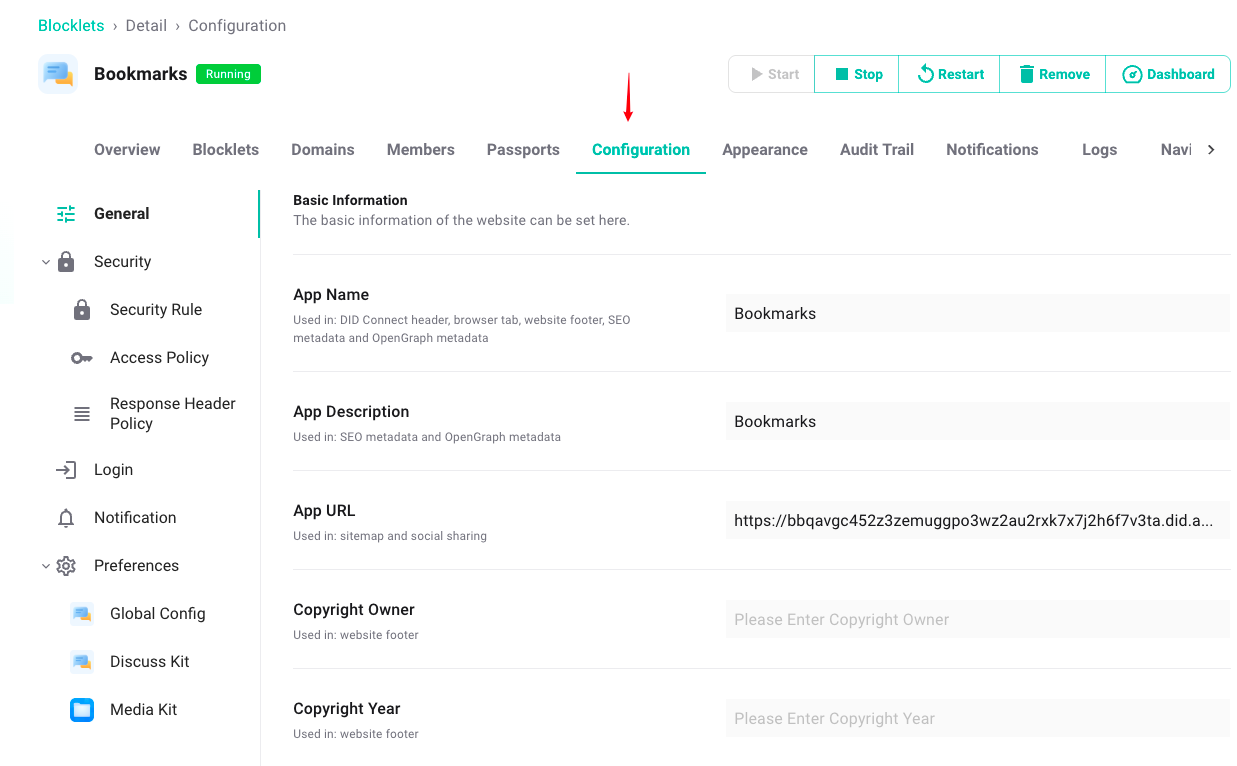Click the Notification bell icon
Image resolution: width=1237 pixels, height=766 pixels.
tap(66, 518)
